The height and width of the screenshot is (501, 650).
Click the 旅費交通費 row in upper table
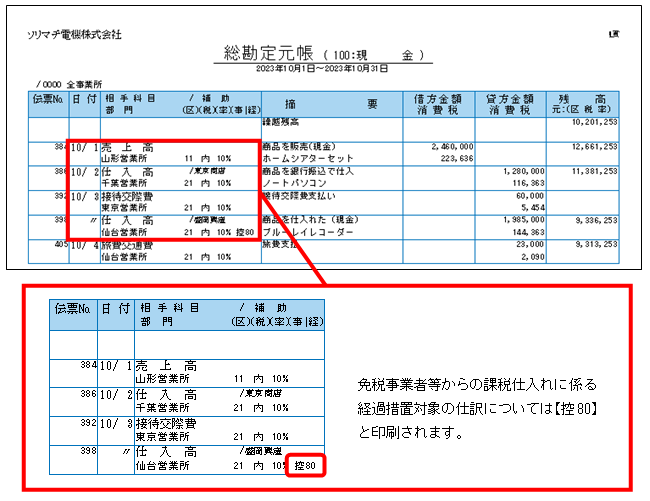pos(323,251)
